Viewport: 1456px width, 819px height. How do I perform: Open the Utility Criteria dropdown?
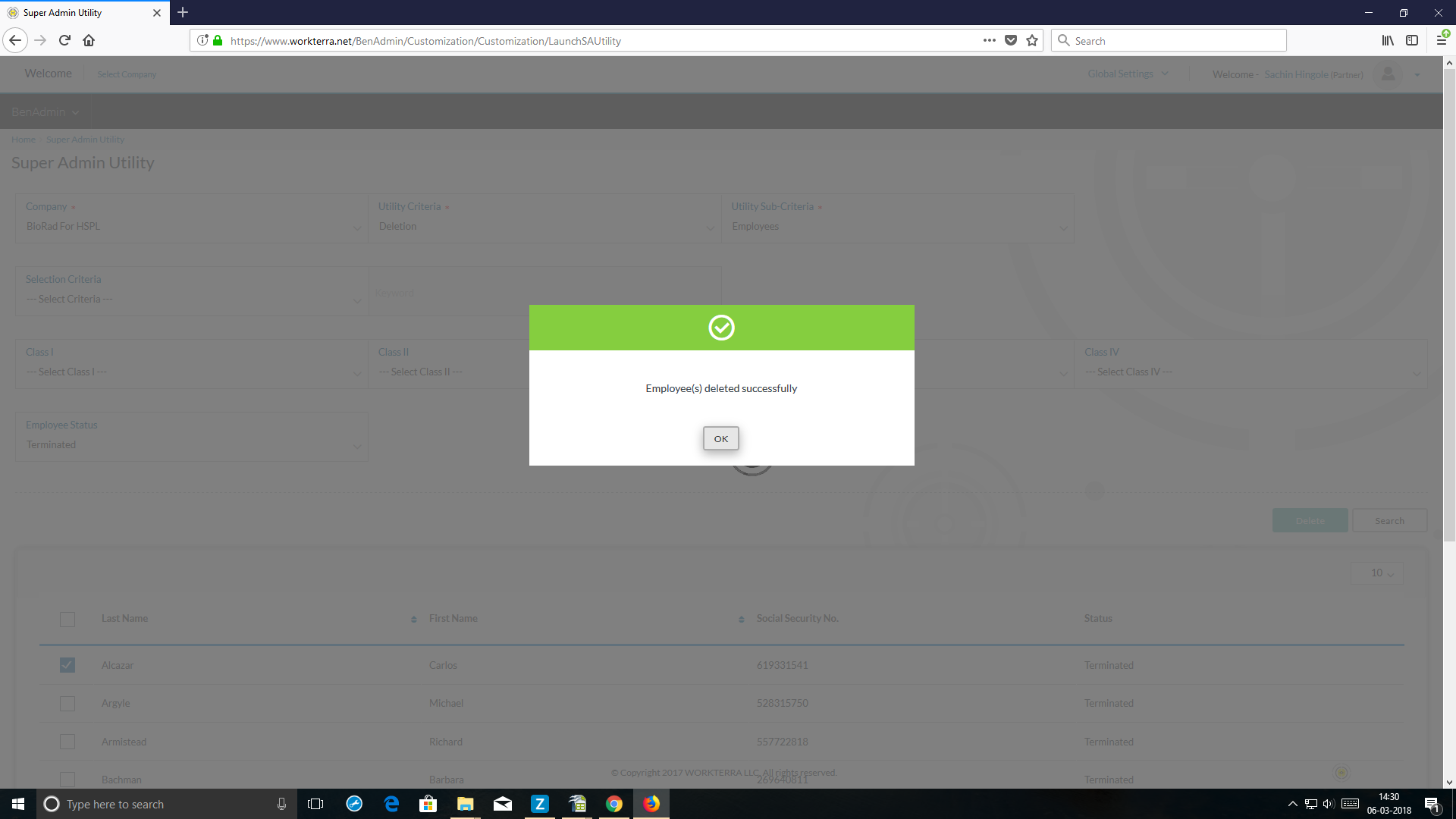(x=544, y=227)
